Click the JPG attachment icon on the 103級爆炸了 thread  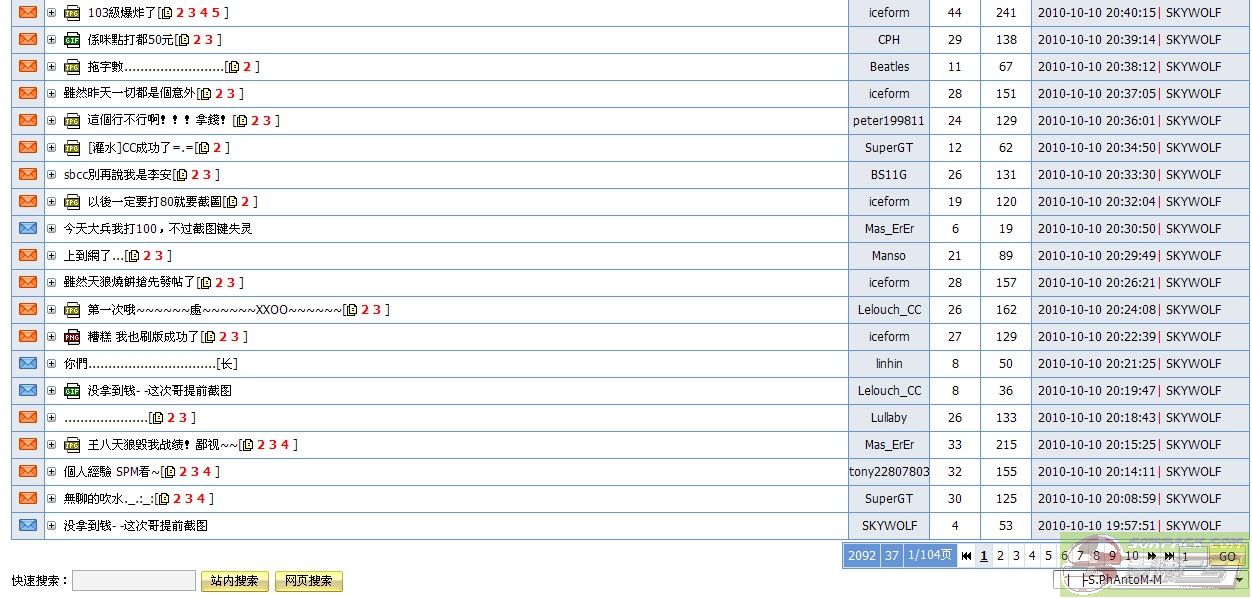(x=72, y=13)
